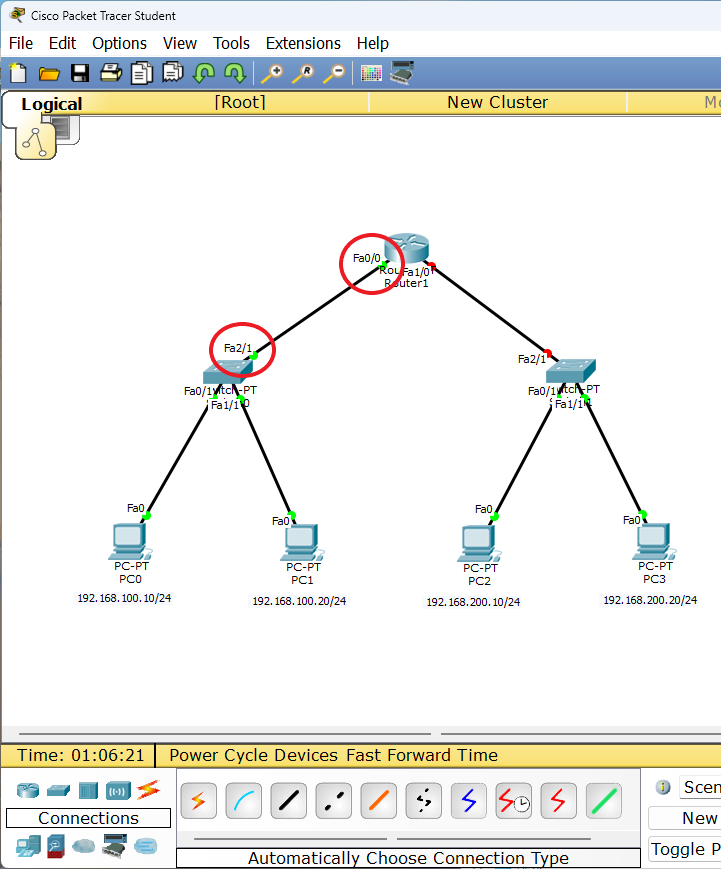Zoom out with the minus magnifier

(x=334, y=73)
